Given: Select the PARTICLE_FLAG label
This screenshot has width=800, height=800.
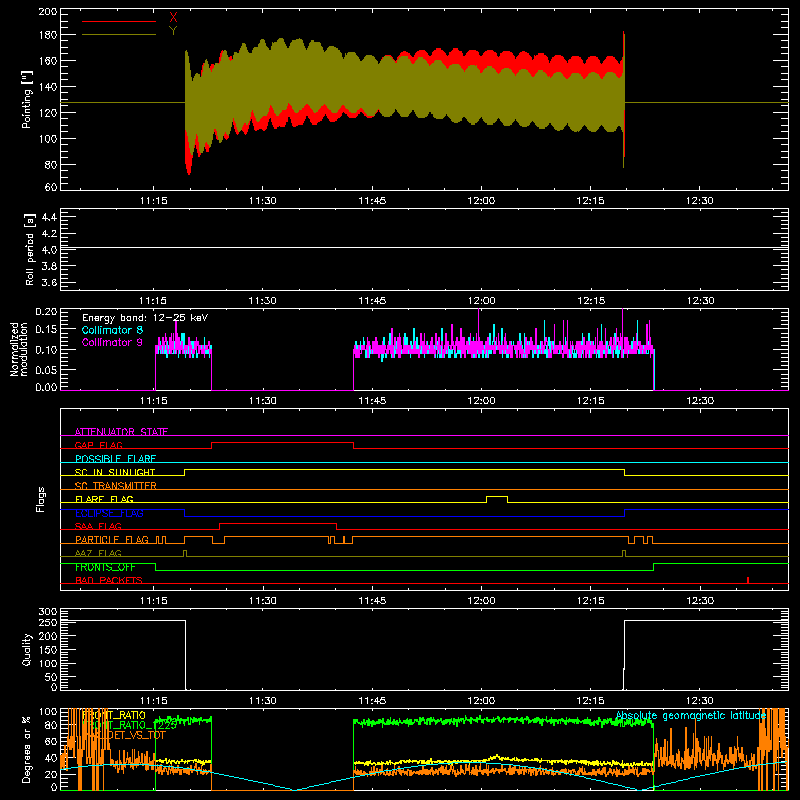Looking at the screenshot, I should click(112, 539).
